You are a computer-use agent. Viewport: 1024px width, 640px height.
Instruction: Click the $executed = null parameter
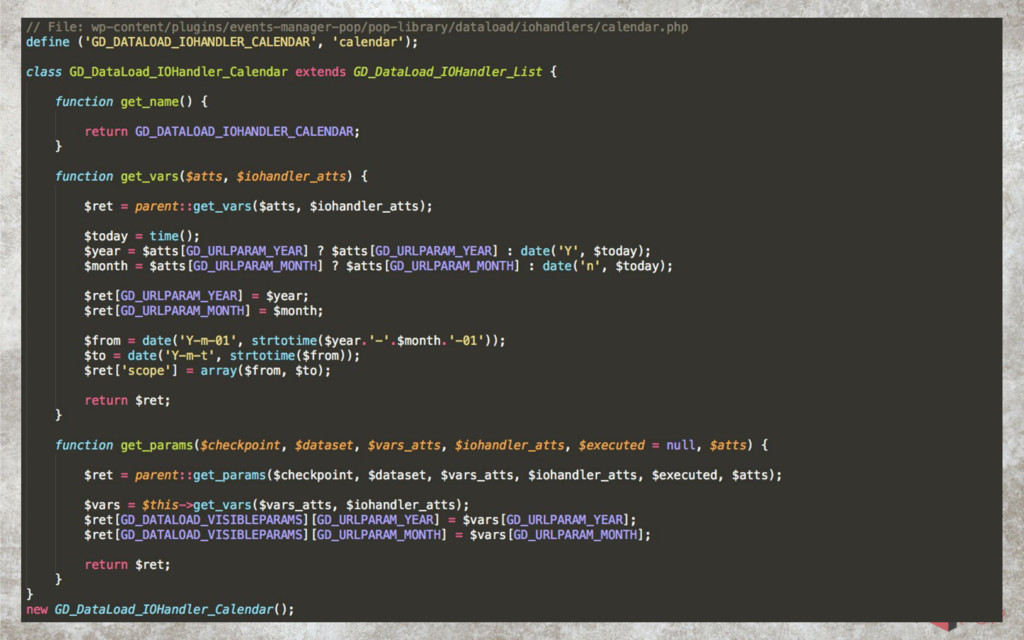637,445
